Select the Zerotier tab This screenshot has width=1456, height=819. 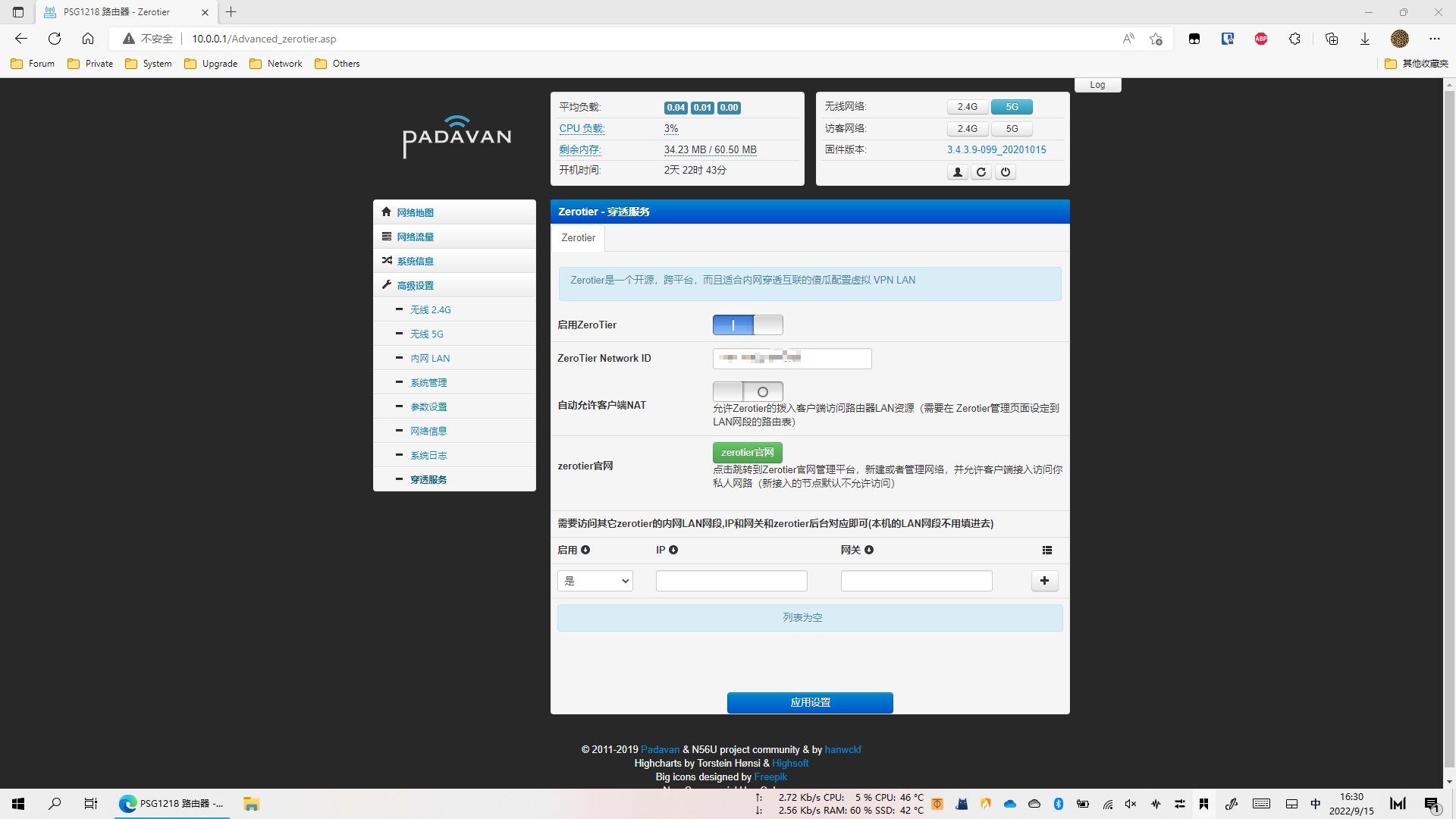click(x=578, y=238)
